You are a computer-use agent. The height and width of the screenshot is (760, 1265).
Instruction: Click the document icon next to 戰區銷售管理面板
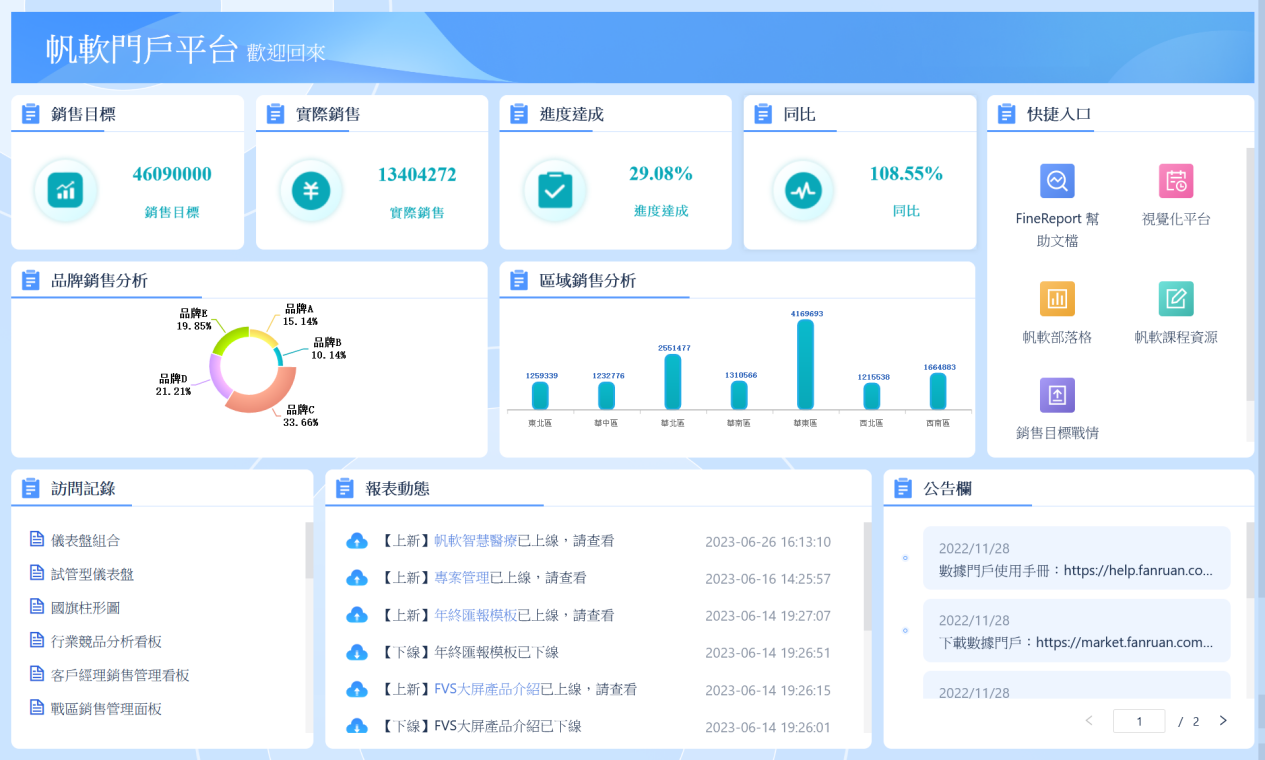click(x=37, y=708)
